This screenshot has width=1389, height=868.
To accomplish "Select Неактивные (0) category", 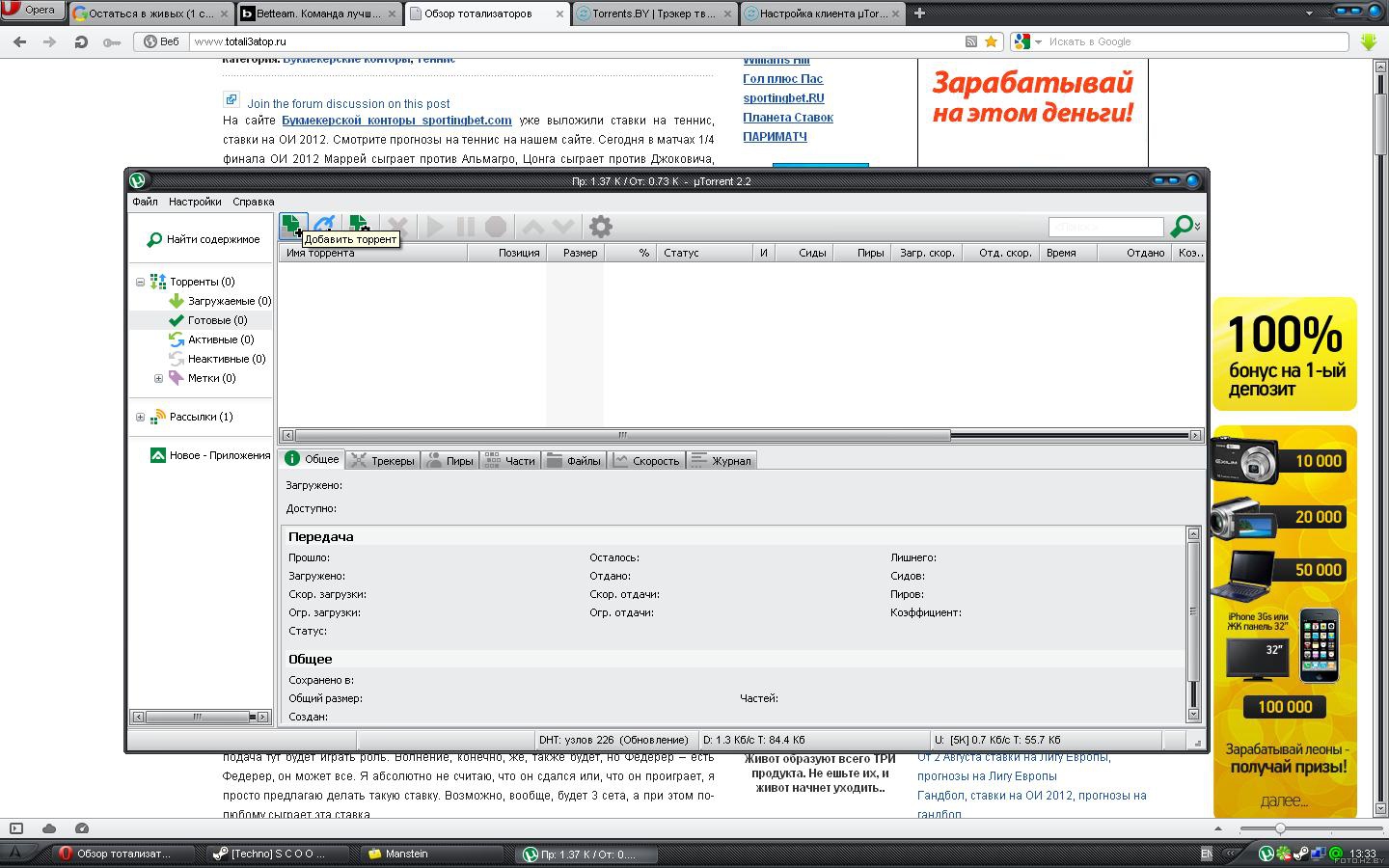I will point(217,359).
